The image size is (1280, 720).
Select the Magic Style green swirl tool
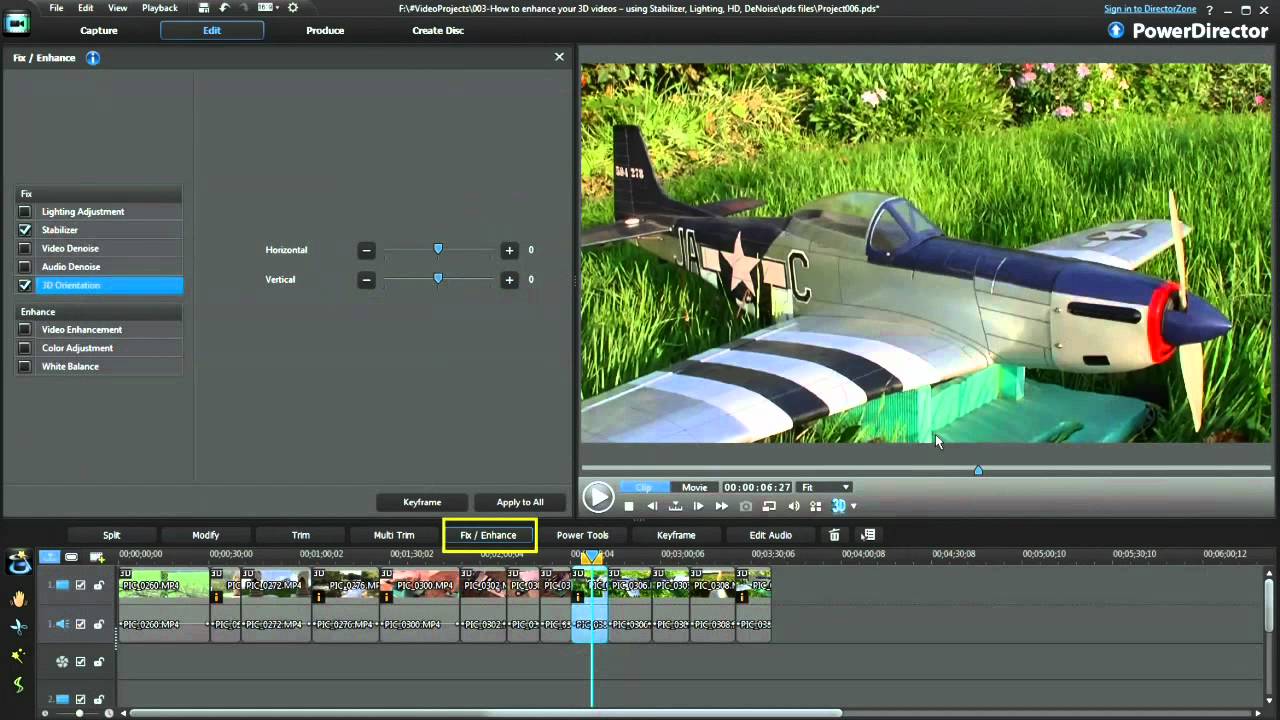(18, 685)
